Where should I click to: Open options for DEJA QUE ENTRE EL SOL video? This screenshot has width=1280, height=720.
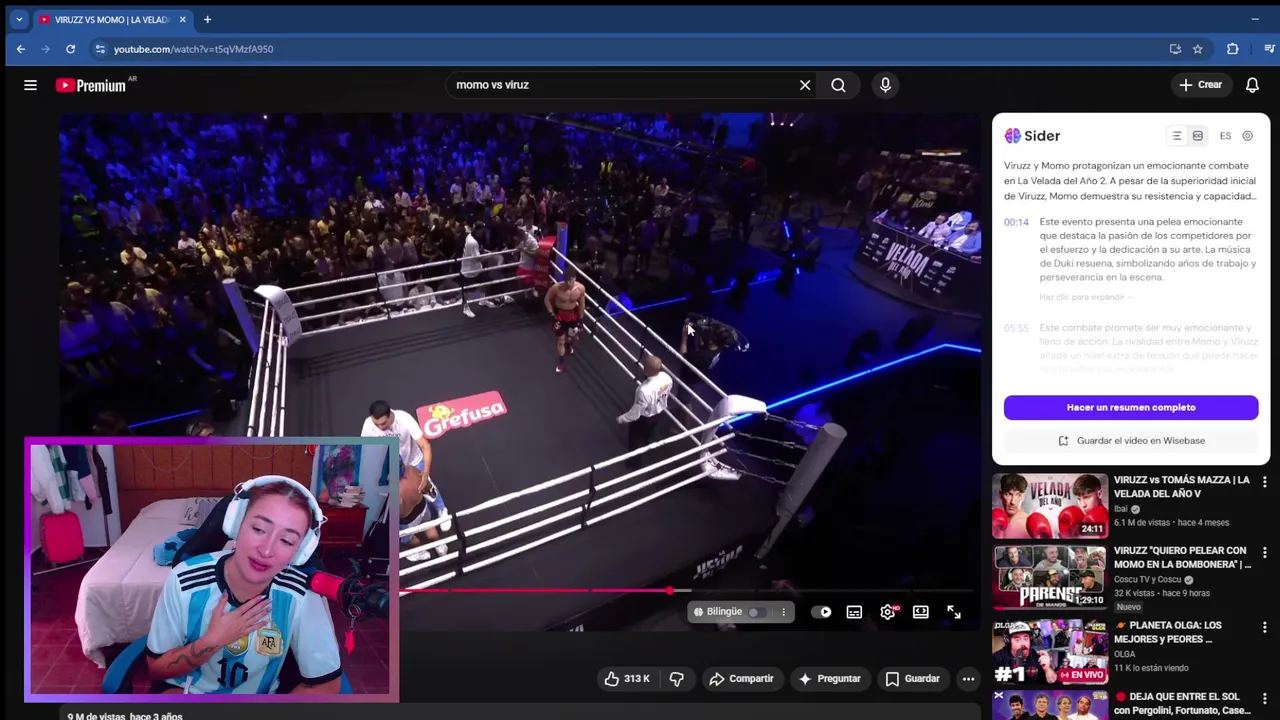(x=1264, y=698)
